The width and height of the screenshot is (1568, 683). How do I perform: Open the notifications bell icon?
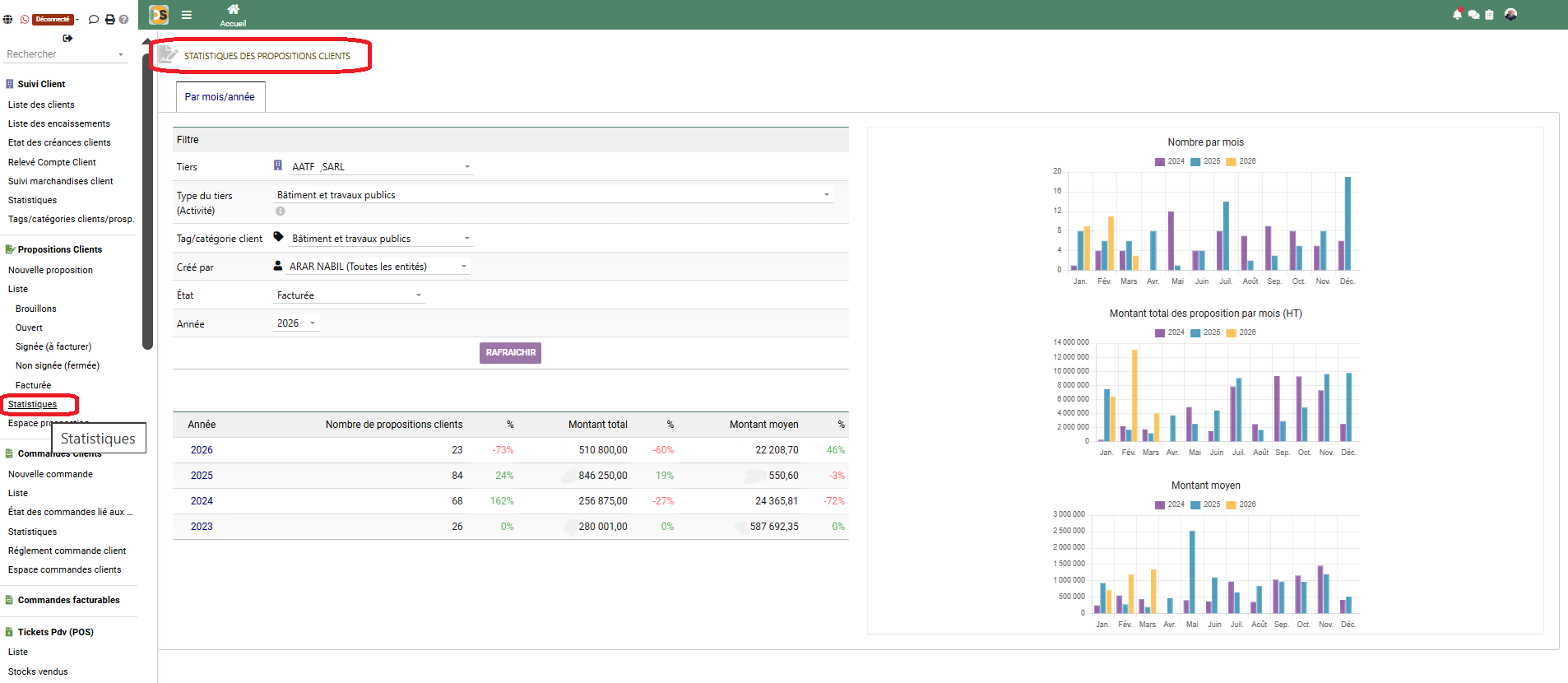[x=1457, y=15]
